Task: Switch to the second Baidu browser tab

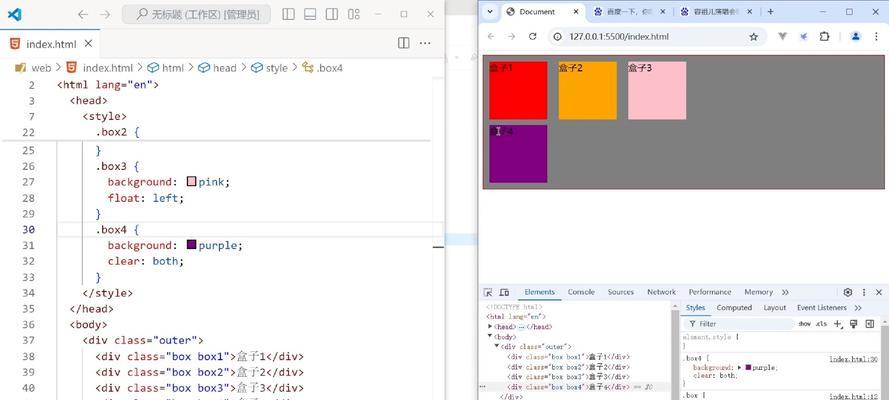Action: pos(627,11)
